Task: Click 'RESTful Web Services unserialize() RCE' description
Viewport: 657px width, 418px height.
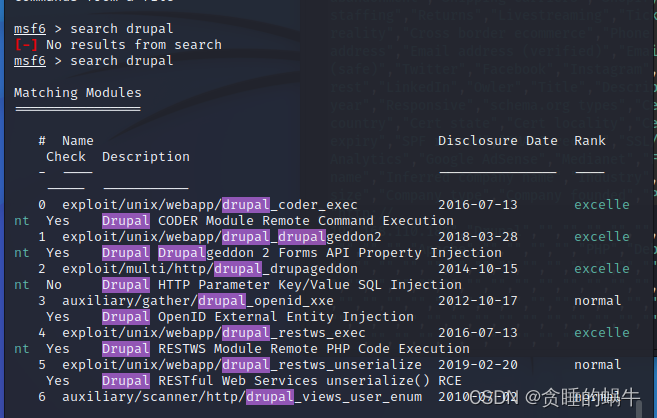Action: click(x=310, y=381)
